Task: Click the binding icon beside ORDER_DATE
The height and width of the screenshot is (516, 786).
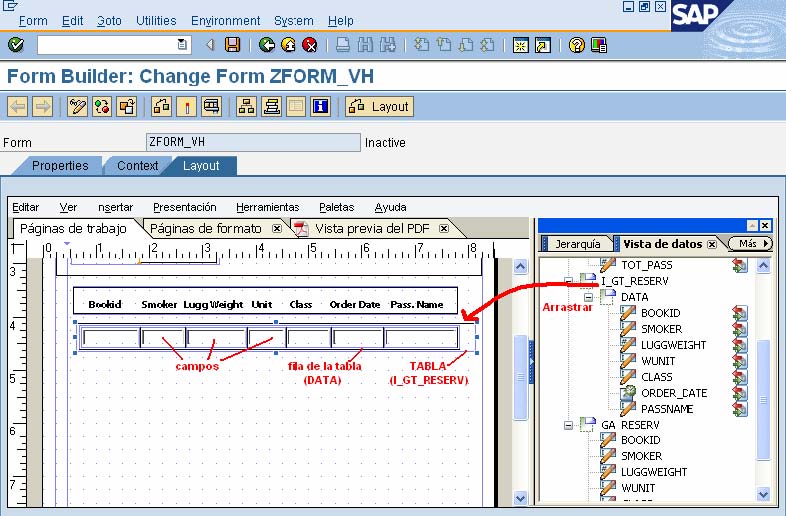Action: [739, 393]
